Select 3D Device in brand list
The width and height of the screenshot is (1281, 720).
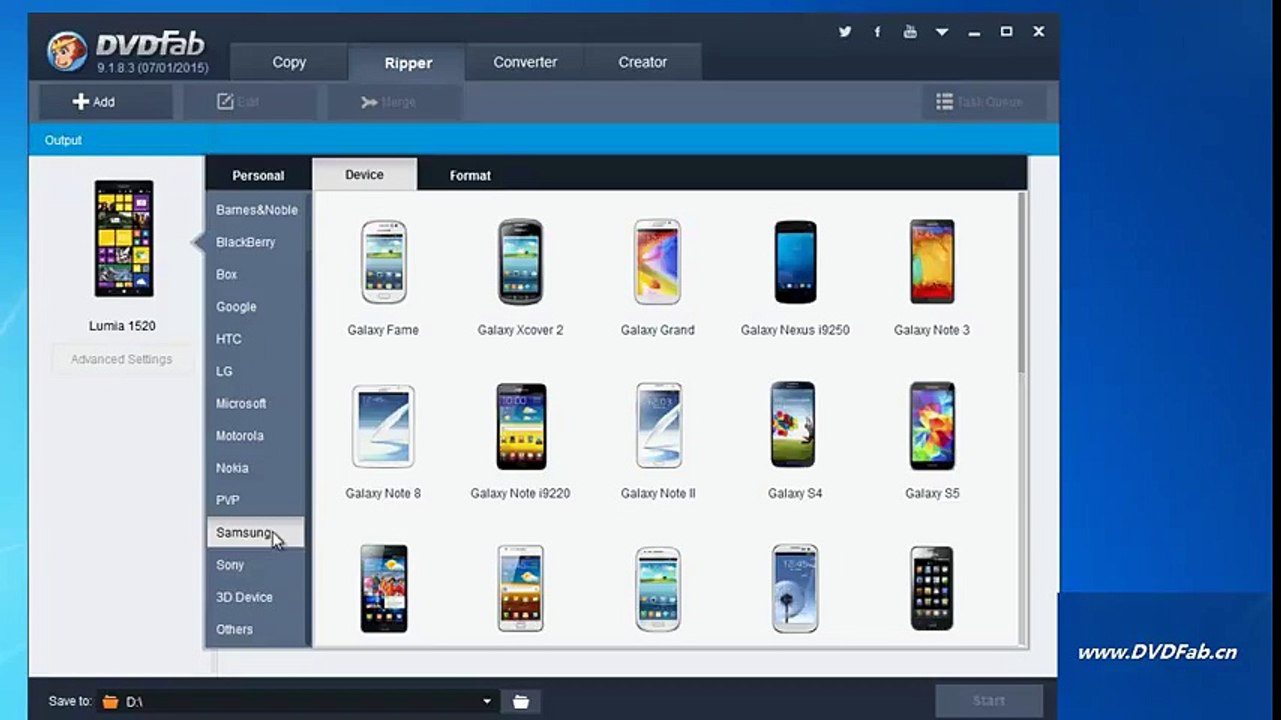pos(257,597)
